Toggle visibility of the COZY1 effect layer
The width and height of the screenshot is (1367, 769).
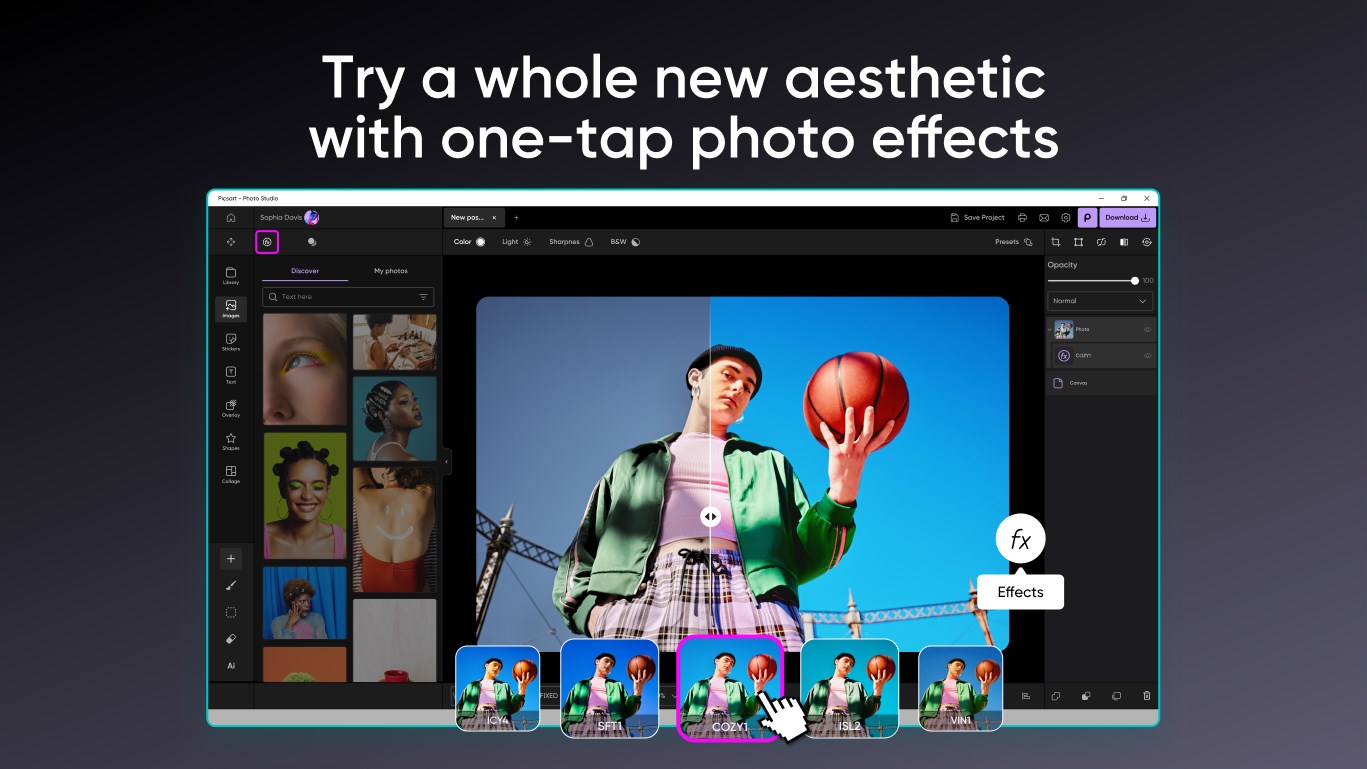1145,355
